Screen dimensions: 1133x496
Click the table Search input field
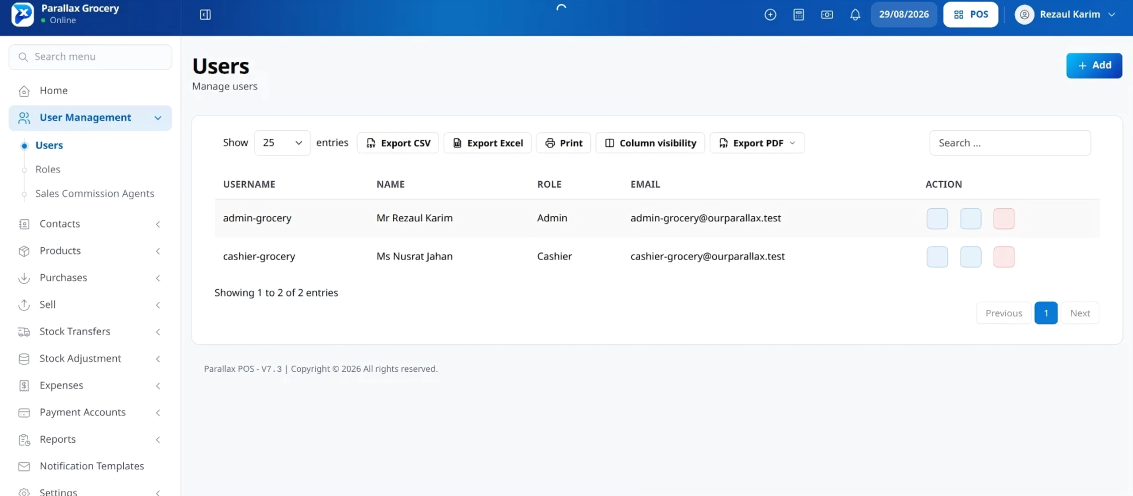(1009, 143)
